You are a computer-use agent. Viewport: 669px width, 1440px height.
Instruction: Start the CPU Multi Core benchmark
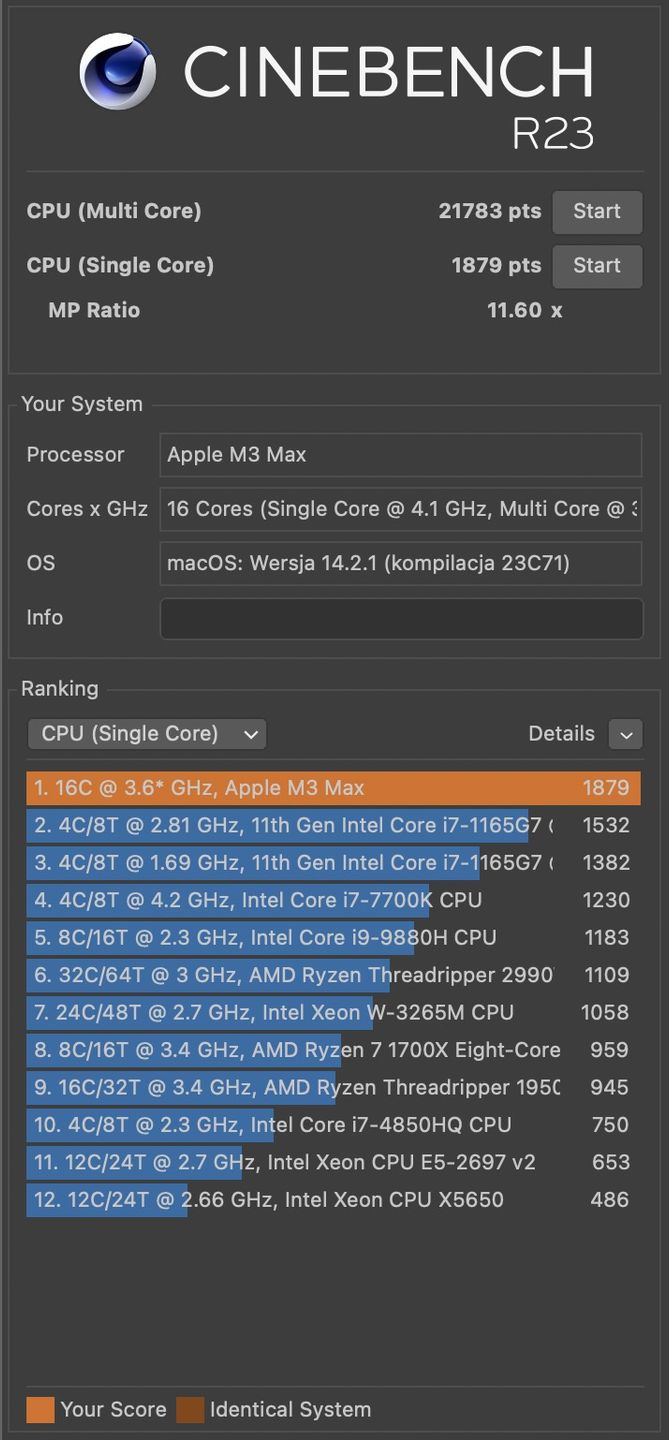(x=597, y=211)
